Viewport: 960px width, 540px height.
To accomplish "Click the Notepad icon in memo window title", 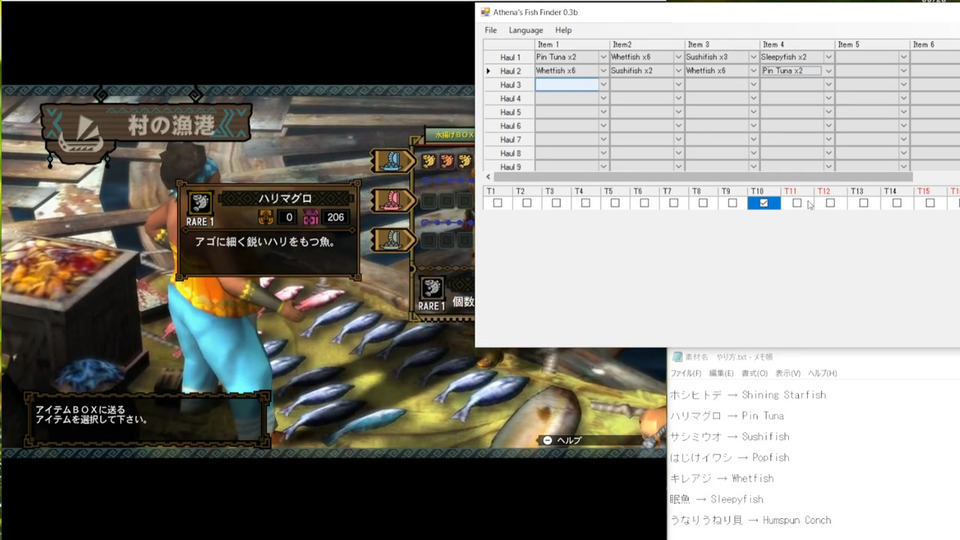I will click(677, 356).
